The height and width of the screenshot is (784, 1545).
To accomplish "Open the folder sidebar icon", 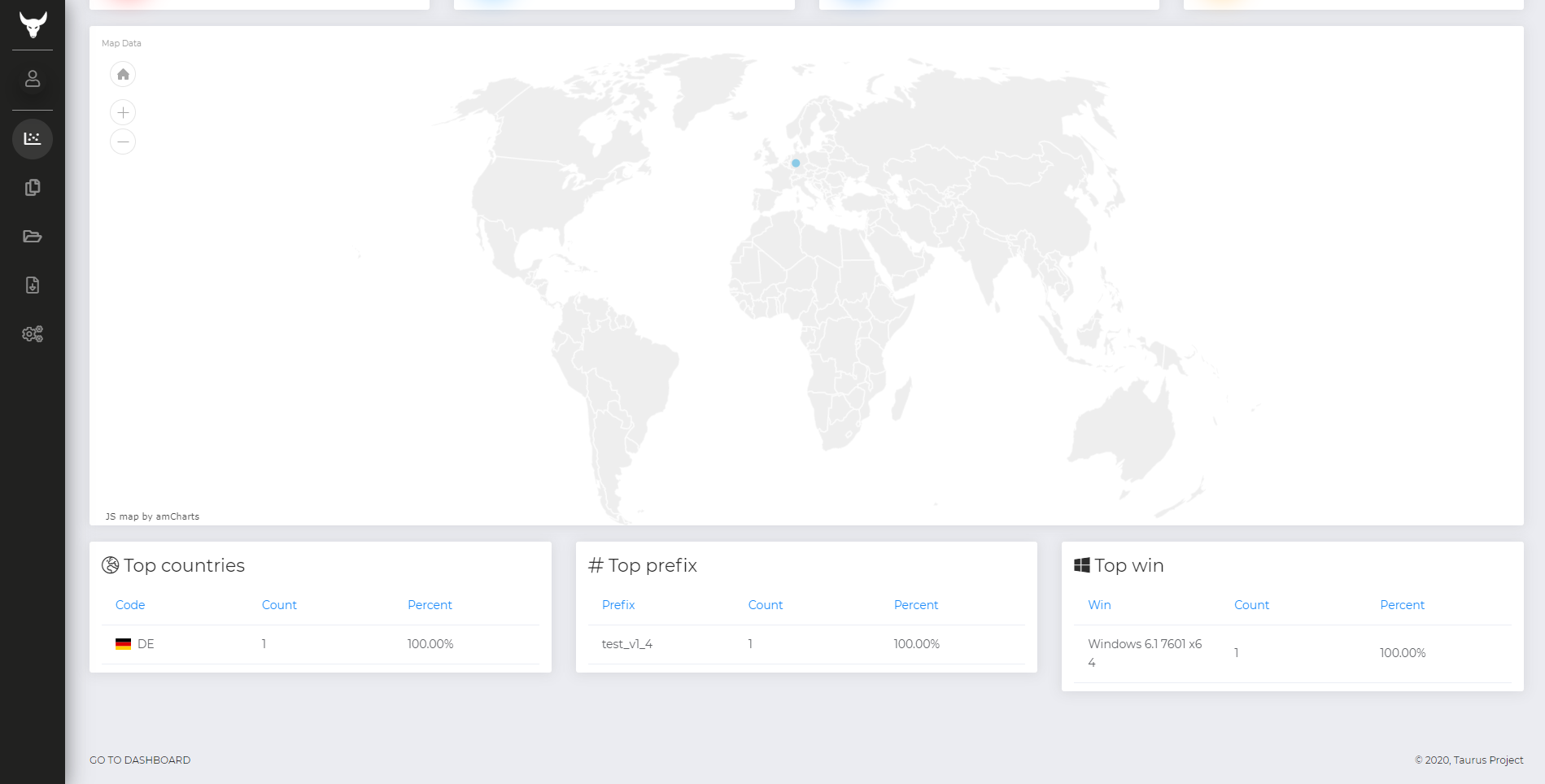I will point(33,237).
